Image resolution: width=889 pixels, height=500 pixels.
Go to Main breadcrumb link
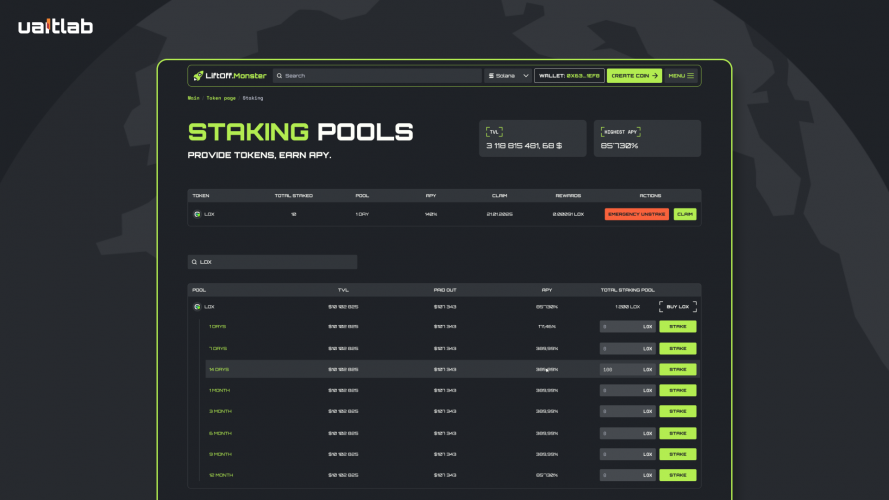[x=193, y=98]
